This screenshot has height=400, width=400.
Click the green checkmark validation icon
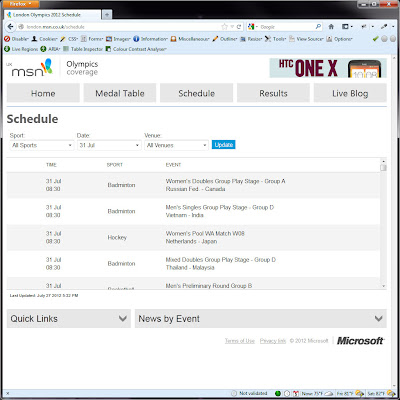[375, 39]
